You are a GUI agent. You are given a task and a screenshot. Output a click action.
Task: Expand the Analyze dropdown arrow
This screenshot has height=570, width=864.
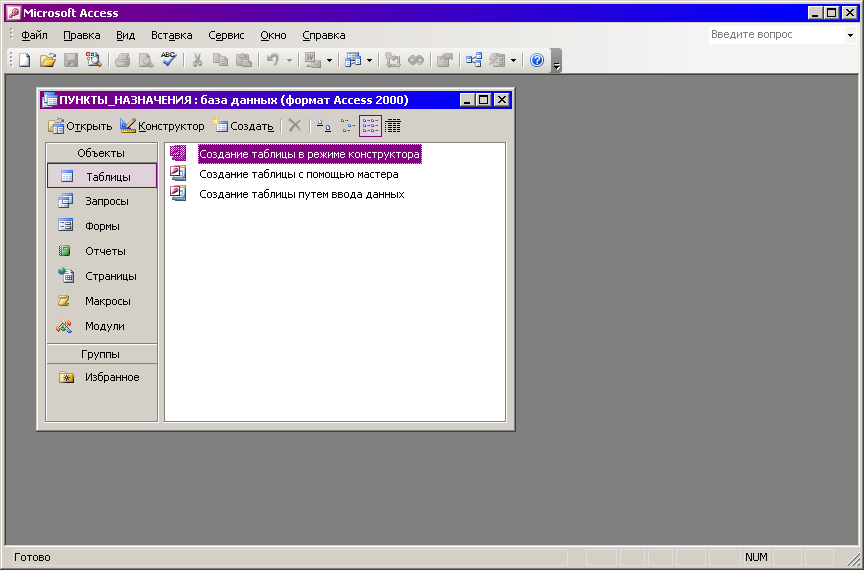pos(369,61)
